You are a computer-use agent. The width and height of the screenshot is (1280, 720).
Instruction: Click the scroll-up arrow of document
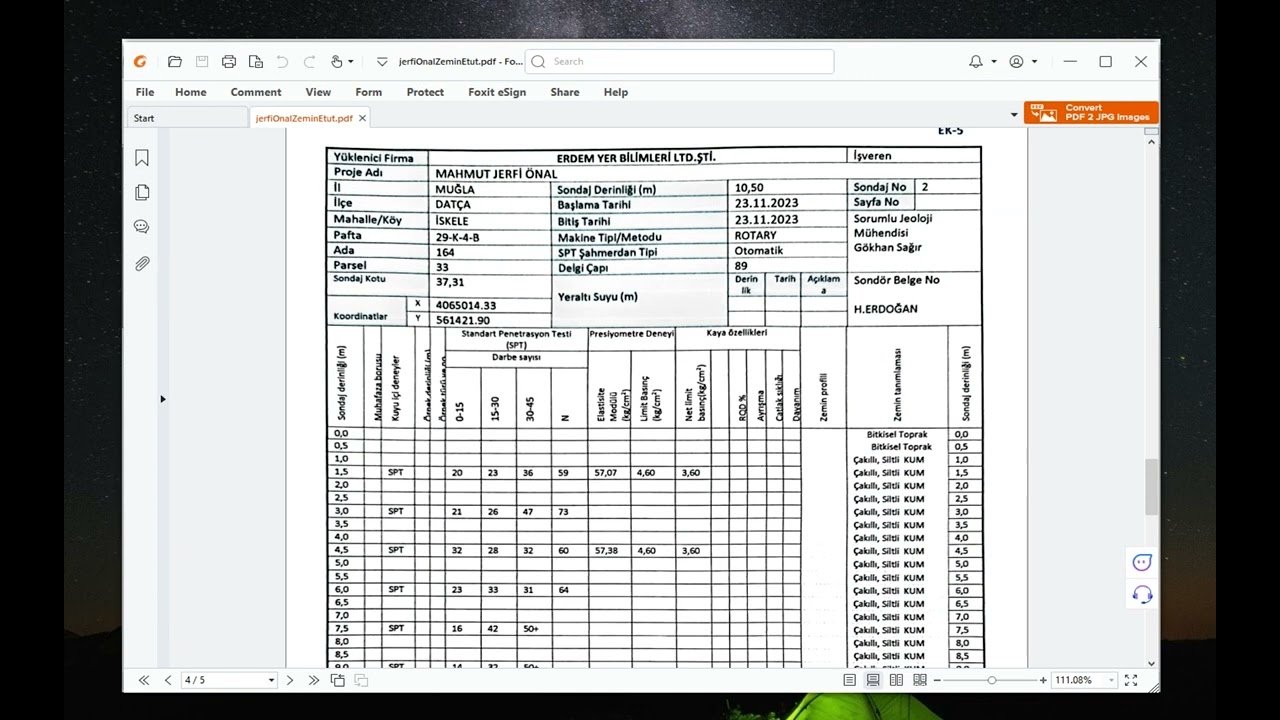tap(1151, 141)
